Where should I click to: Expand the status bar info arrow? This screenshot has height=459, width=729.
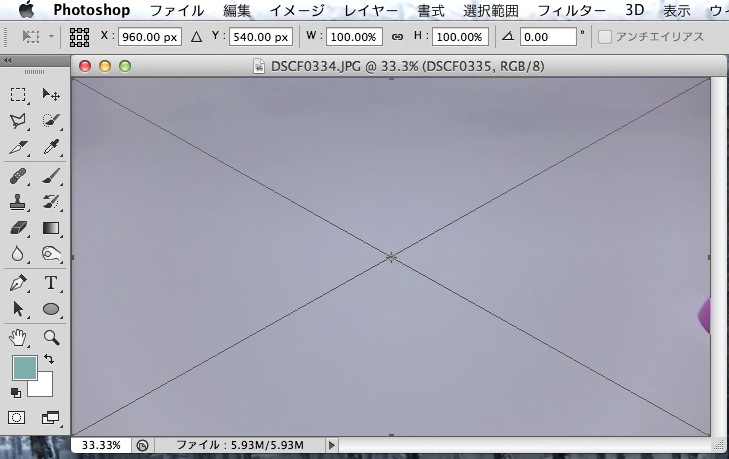click(x=331, y=445)
